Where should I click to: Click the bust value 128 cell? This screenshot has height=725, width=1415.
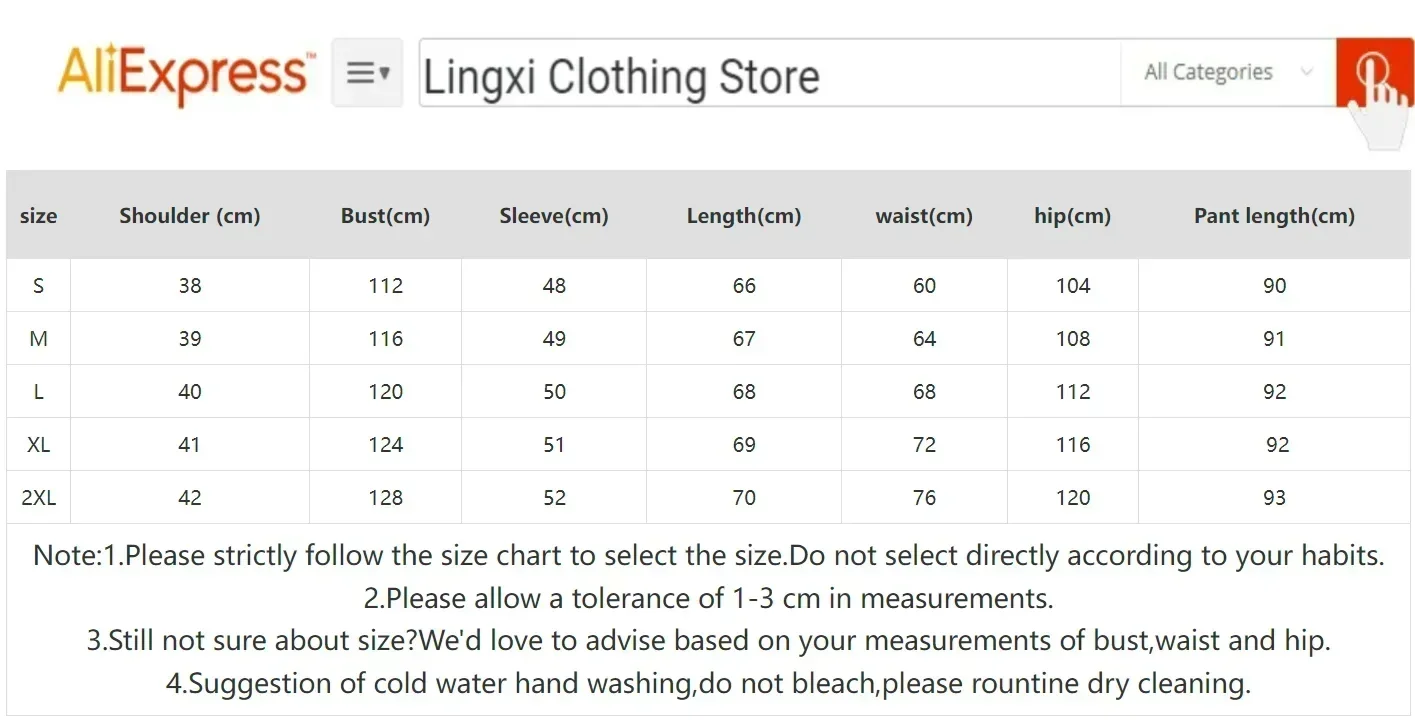coord(385,498)
